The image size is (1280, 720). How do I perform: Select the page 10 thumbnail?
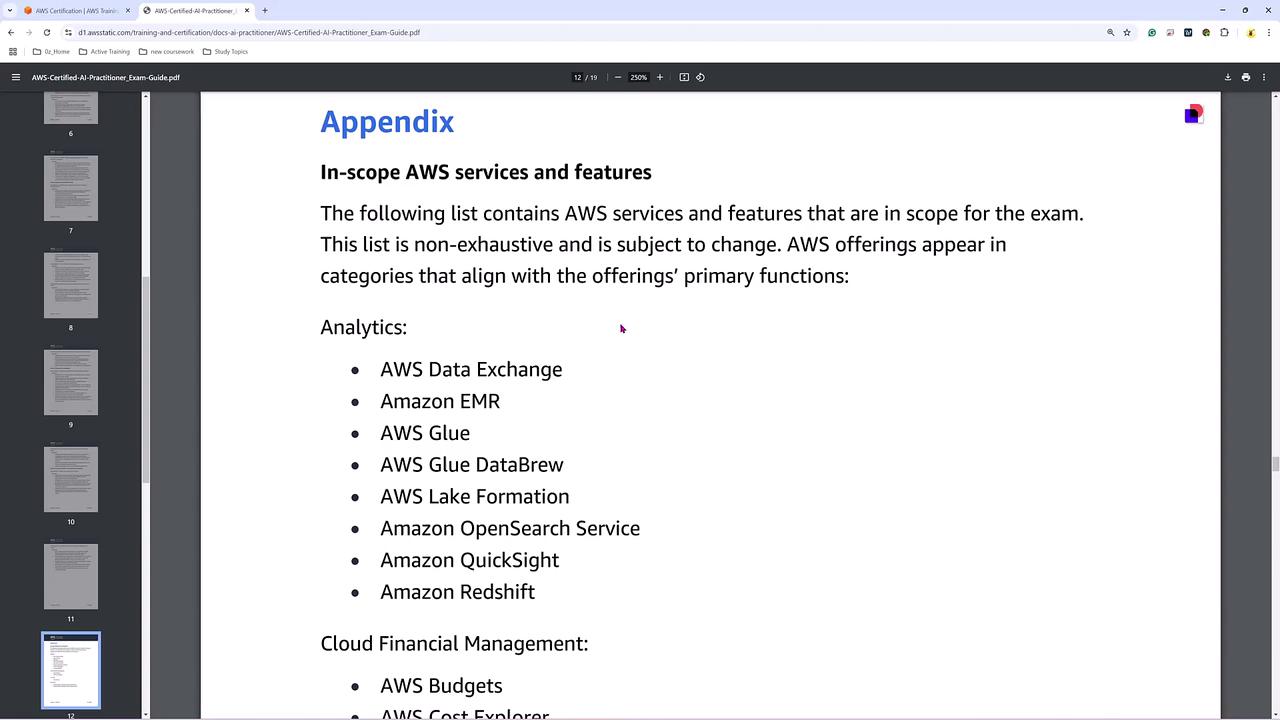click(x=71, y=480)
